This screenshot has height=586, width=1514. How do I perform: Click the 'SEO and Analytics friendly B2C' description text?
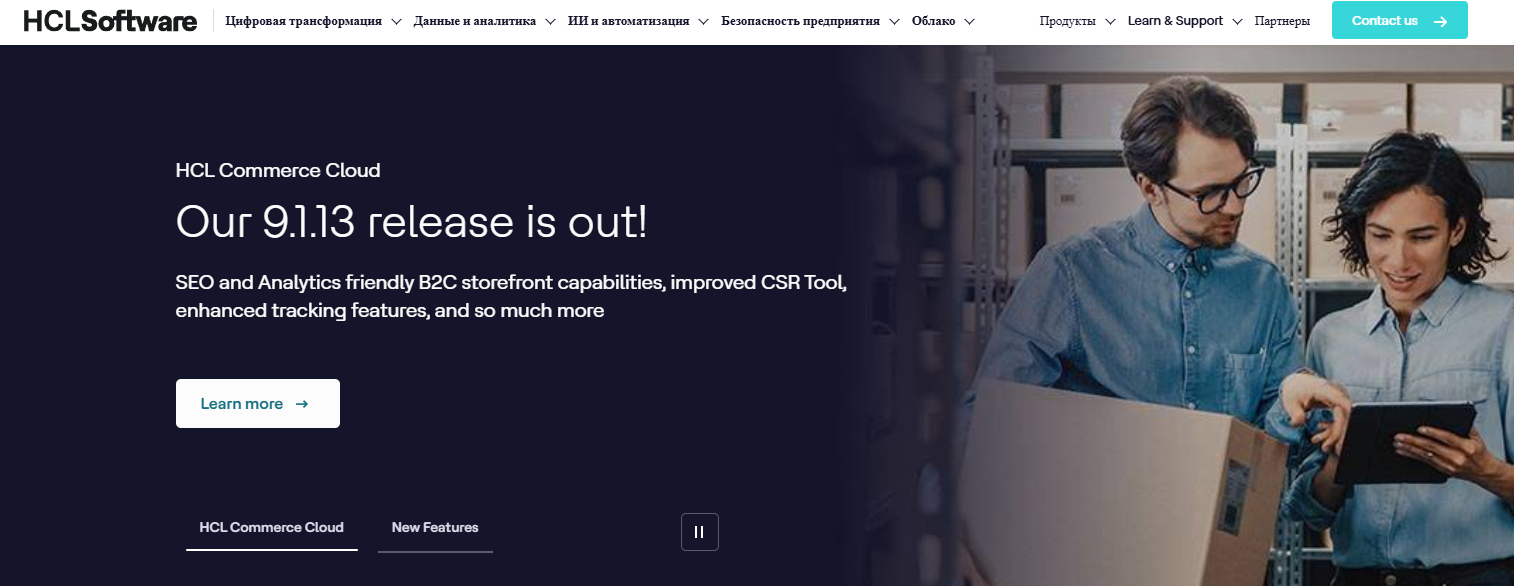(x=511, y=297)
